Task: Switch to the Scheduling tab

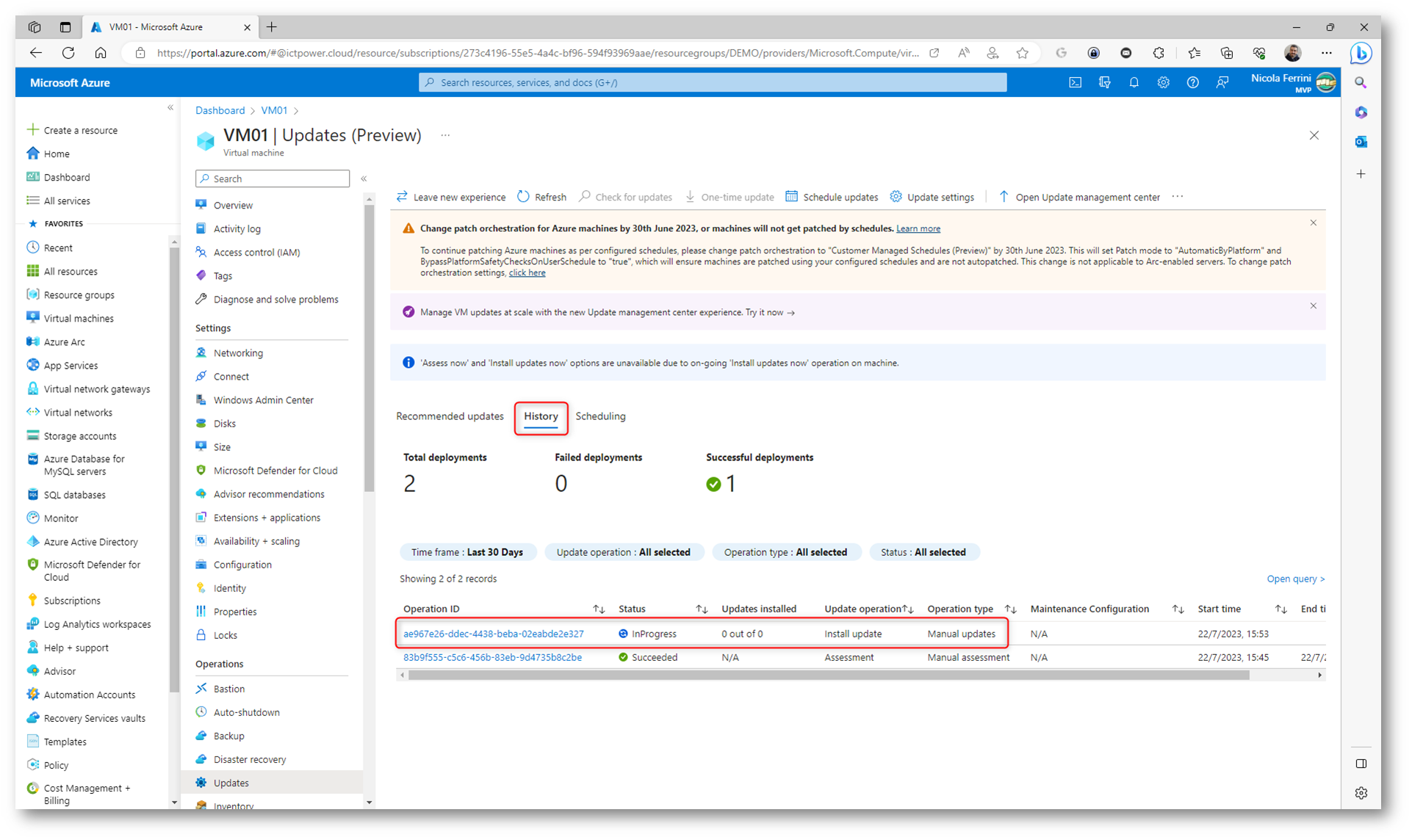Action: (600, 416)
